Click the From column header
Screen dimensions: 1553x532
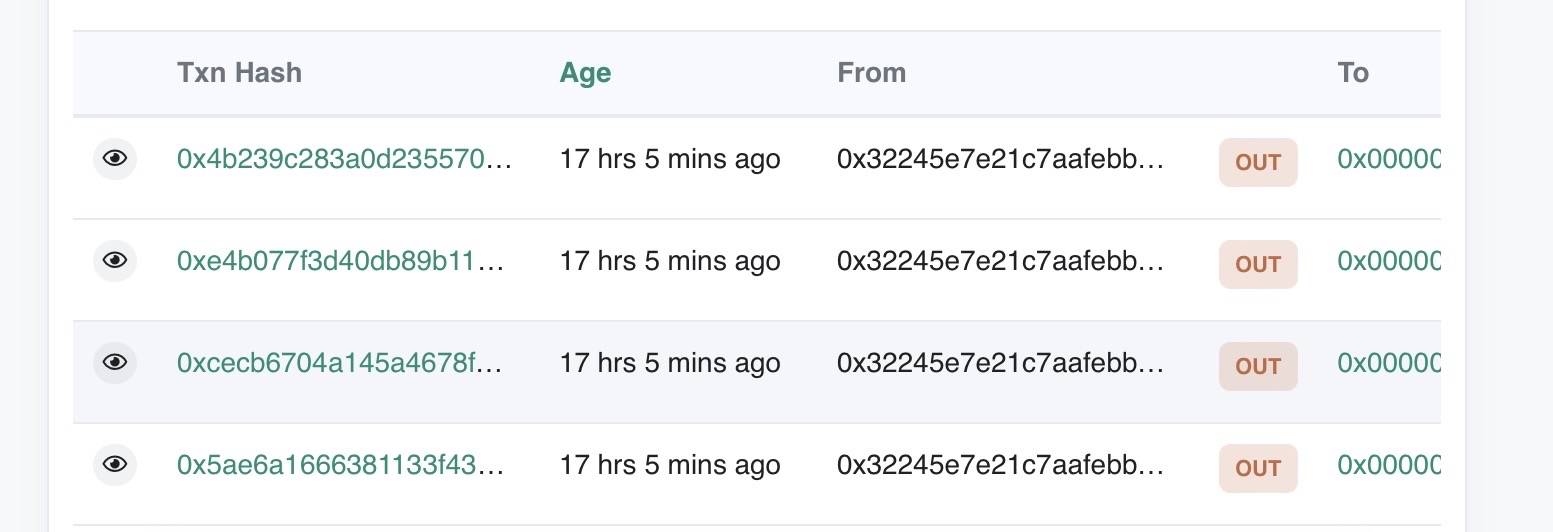(x=871, y=73)
